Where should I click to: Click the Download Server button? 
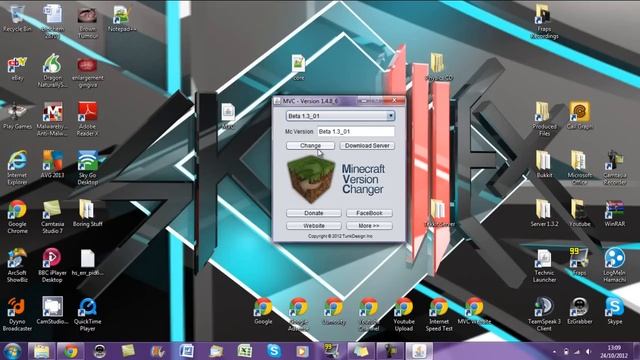coord(367,146)
